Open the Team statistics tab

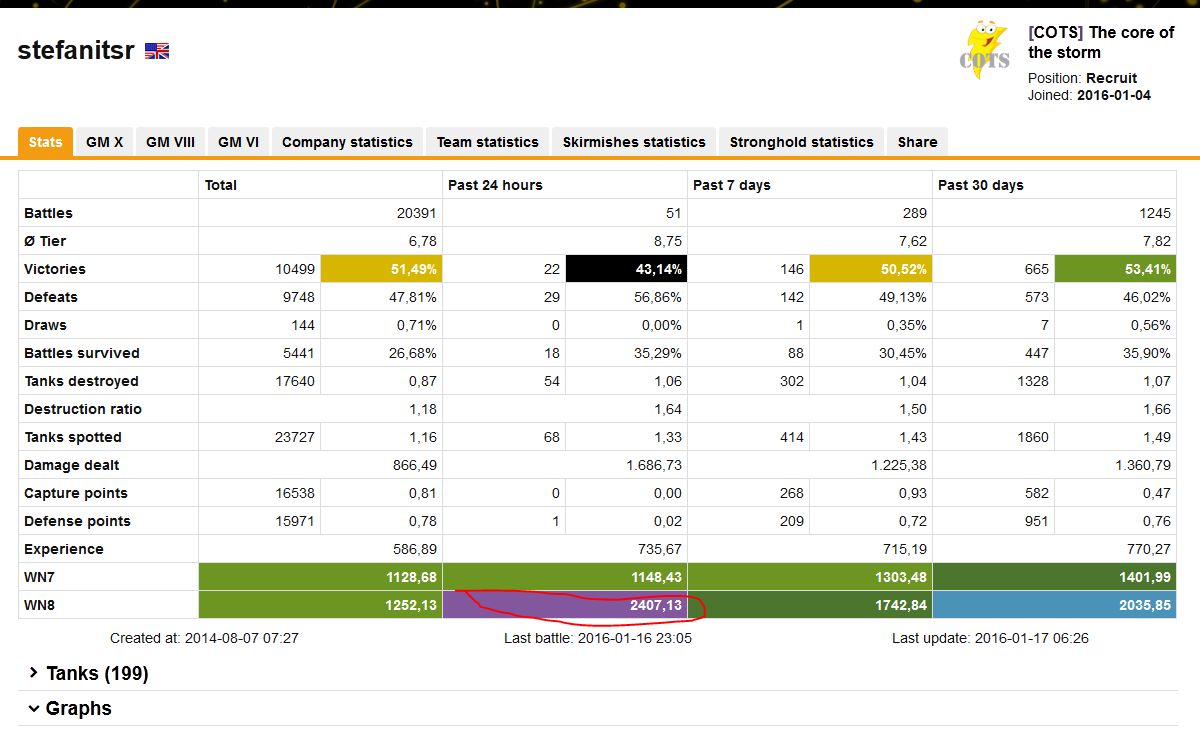coord(487,142)
